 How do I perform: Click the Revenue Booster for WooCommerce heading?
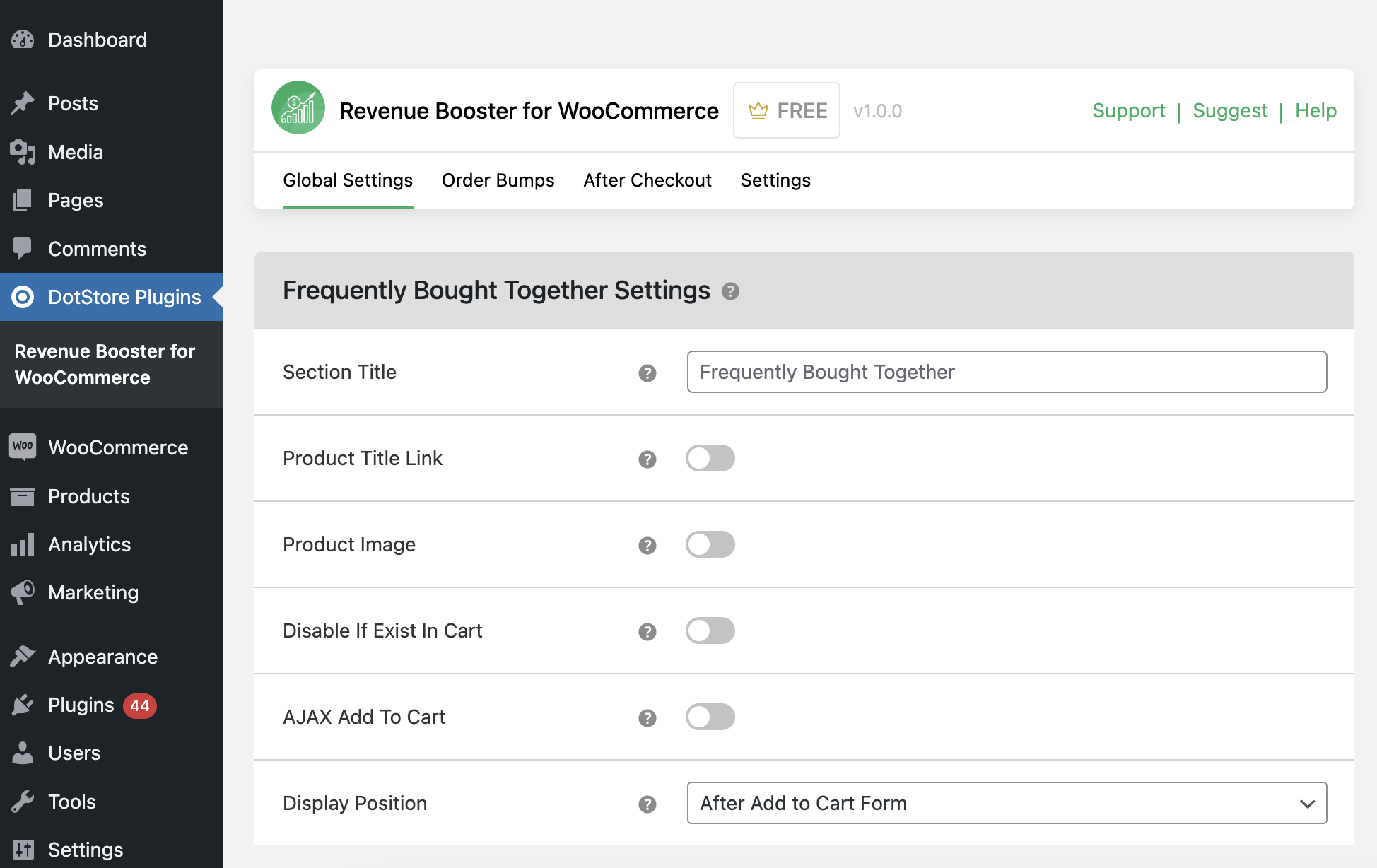[x=529, y=111]
